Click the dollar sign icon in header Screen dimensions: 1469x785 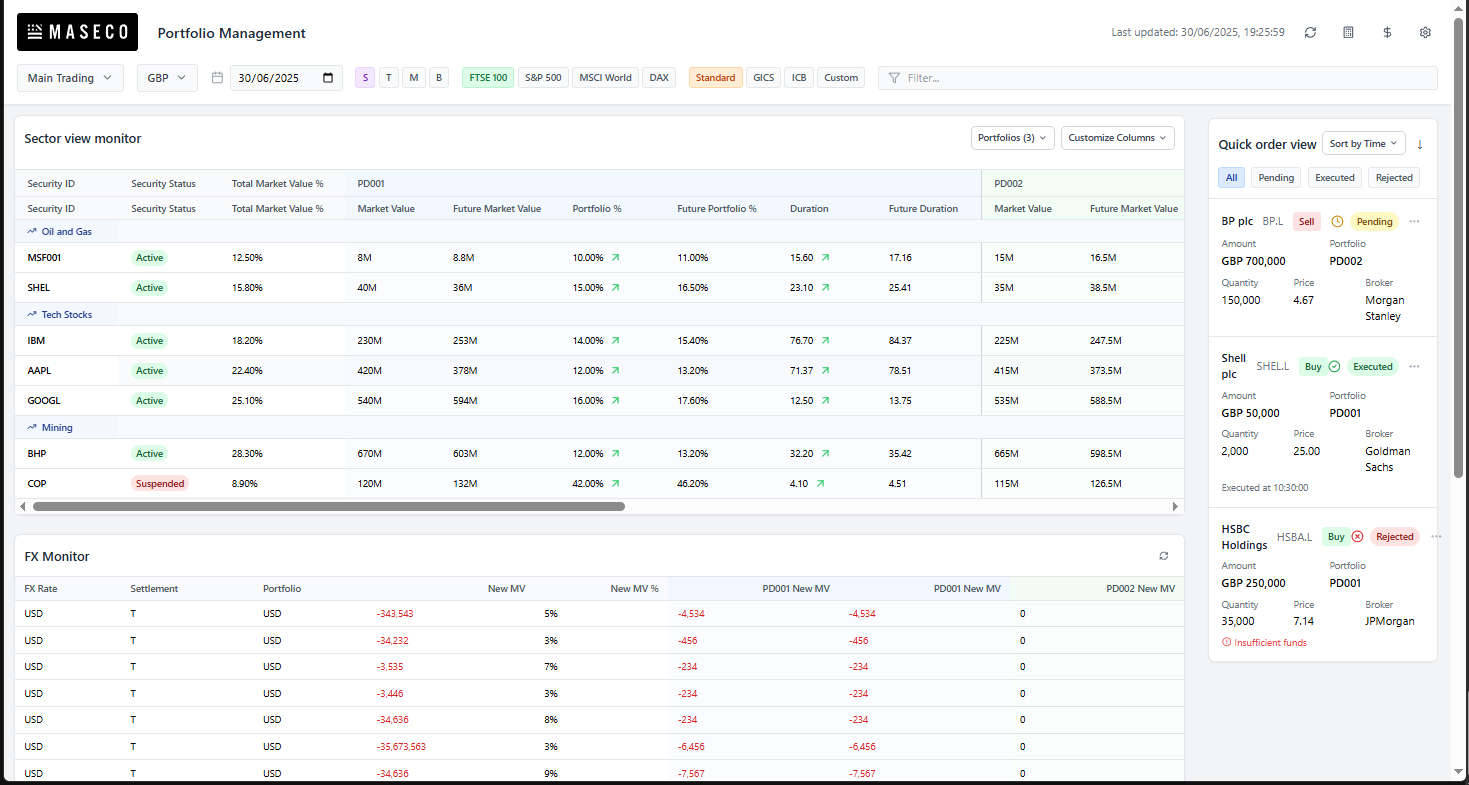coord(1387,32)
